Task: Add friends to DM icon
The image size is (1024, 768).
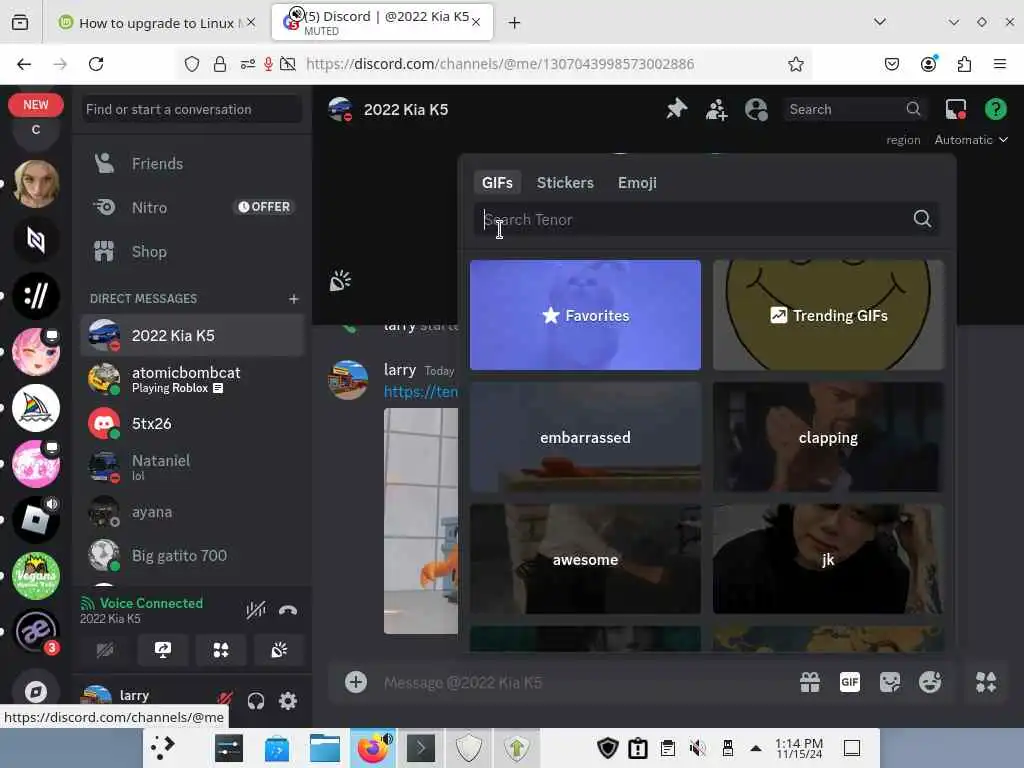Action: (x=716, y=109)
